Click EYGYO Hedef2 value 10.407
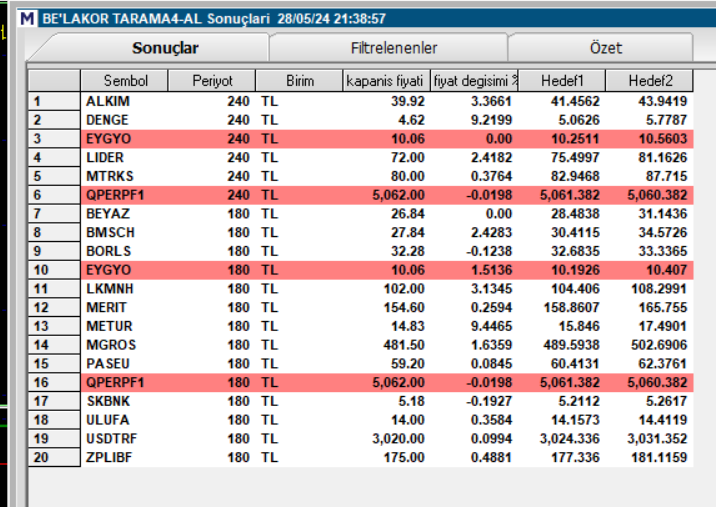This screenshot has width=716, height=507. click(666, 270)
